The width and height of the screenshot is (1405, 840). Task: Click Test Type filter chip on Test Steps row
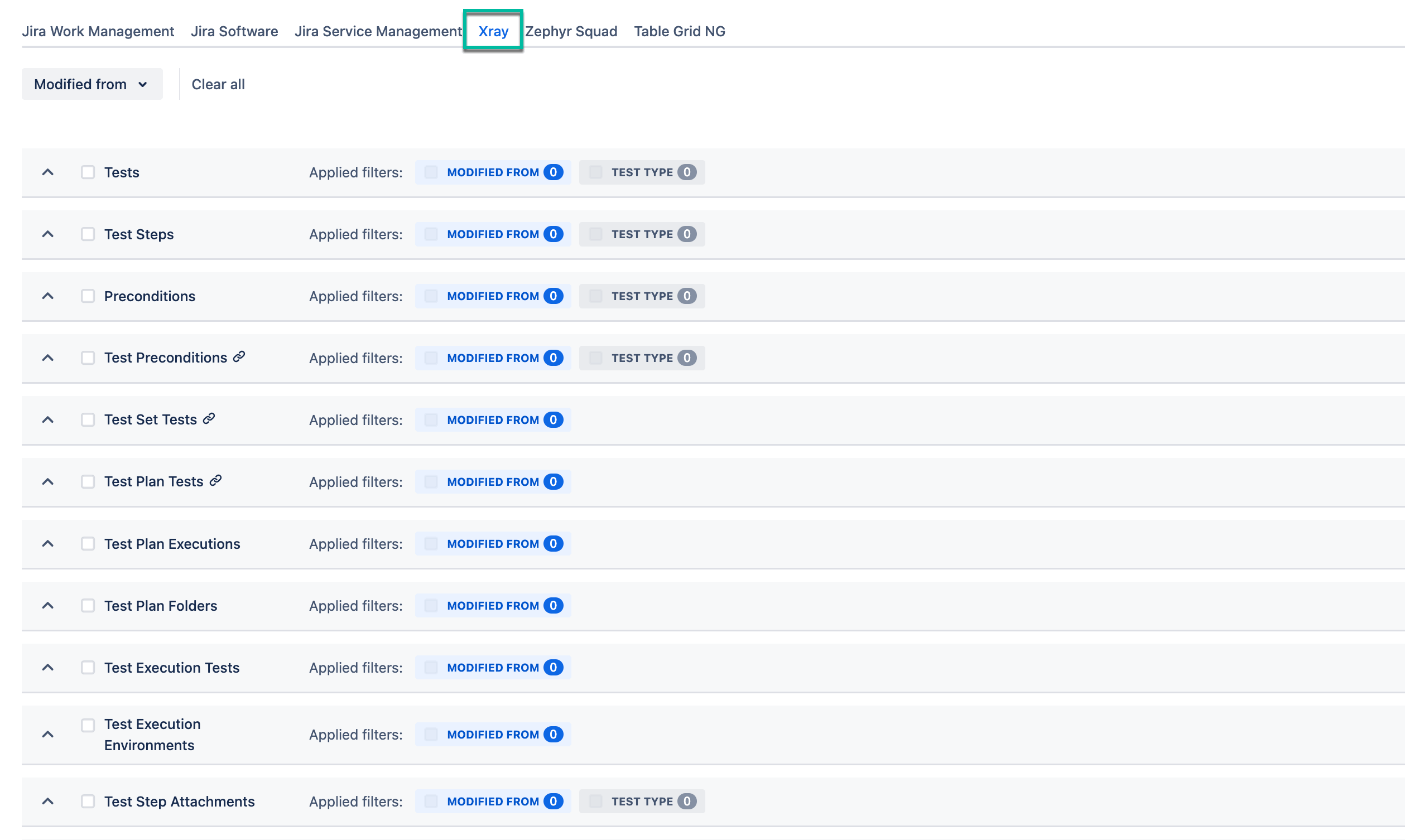tap(641, 234)
